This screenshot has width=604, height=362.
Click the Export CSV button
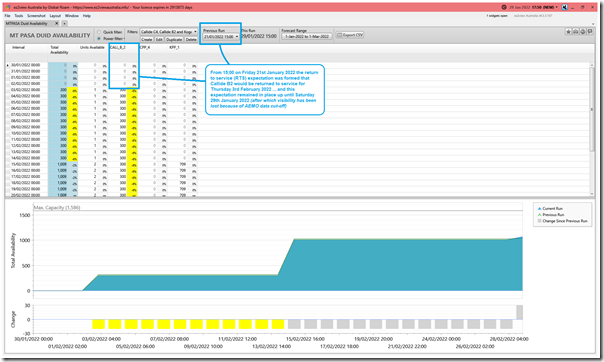pos(350,35)
